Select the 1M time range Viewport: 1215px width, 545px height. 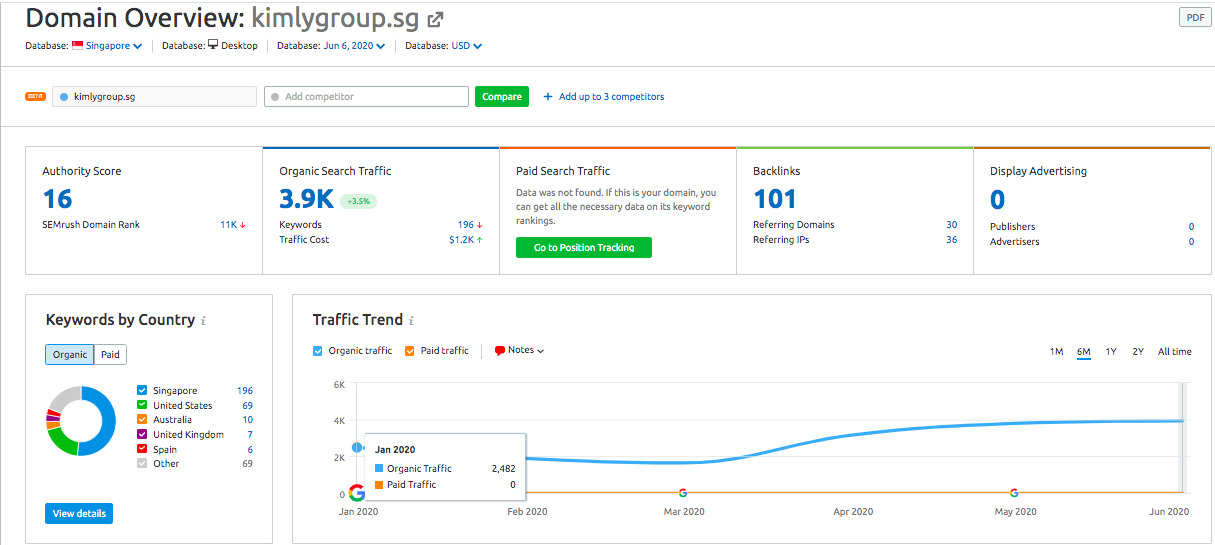pos(1056,352)
